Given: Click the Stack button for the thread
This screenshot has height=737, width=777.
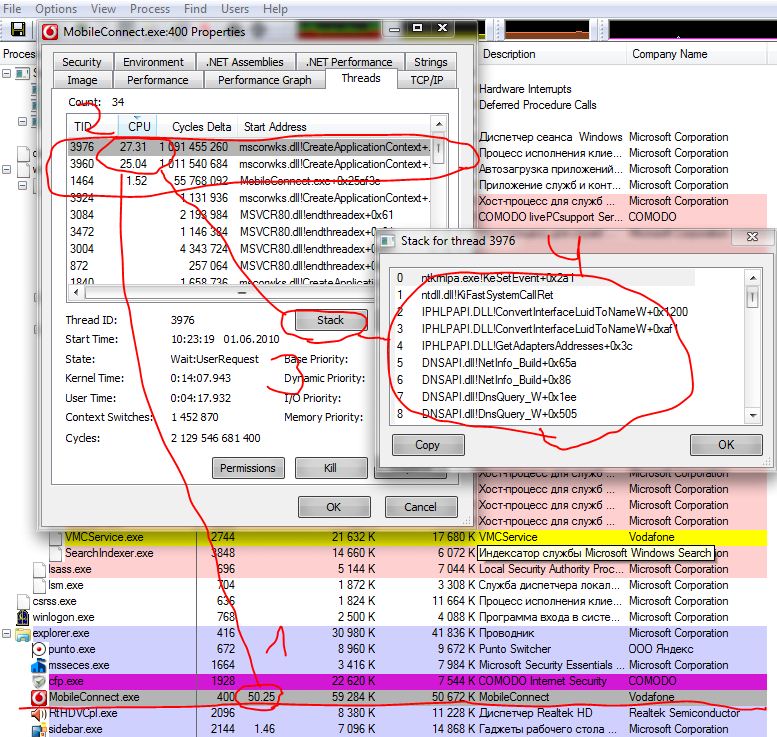Looking at the screenshot, I should 331,320.
